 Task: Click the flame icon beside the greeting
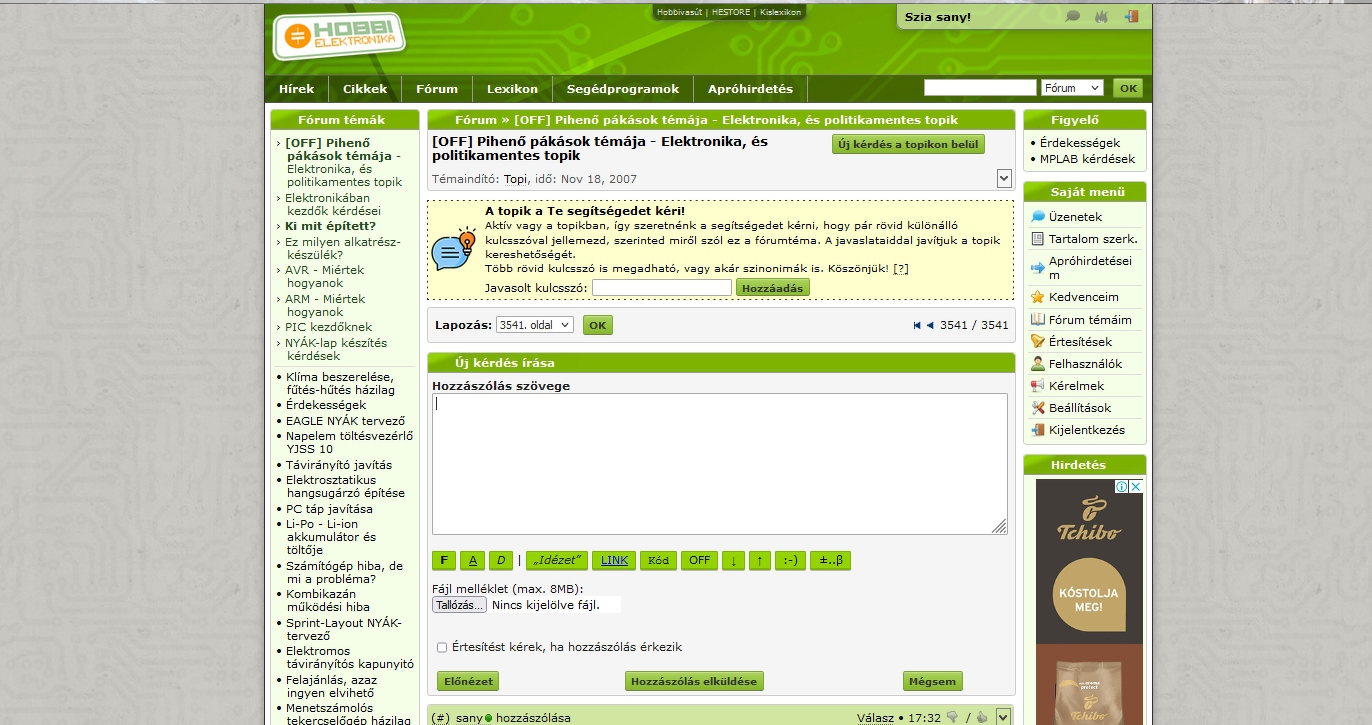coord(1102,16)
